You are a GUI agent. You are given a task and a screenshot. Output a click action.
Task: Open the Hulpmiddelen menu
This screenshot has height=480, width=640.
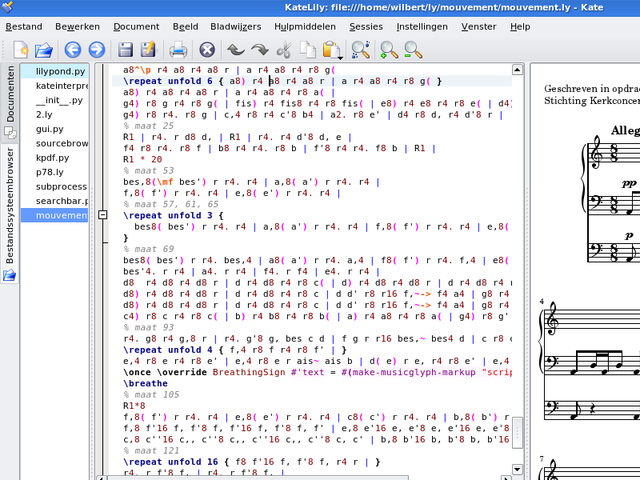tap(305, 27)
